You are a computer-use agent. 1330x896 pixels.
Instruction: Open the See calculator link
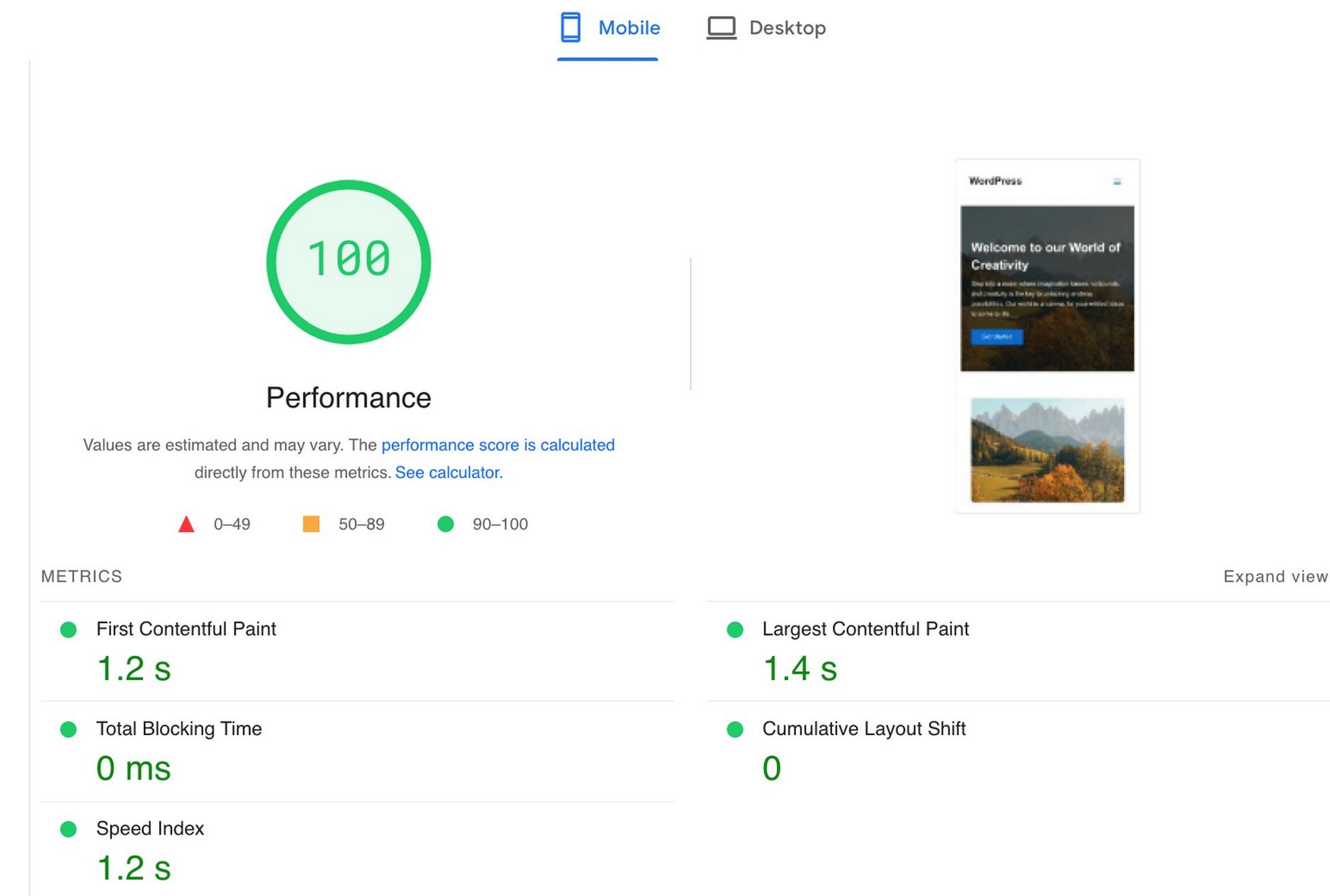[449, 472]
